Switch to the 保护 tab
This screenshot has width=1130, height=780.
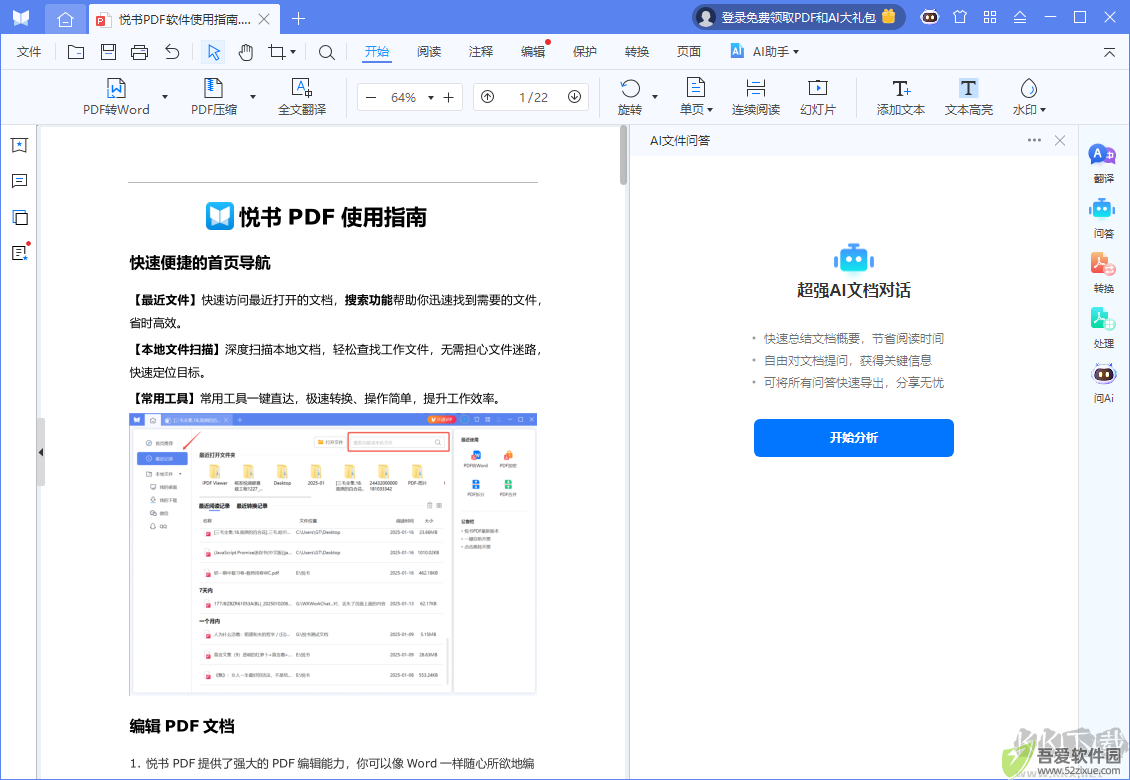(x=584, y=52)
